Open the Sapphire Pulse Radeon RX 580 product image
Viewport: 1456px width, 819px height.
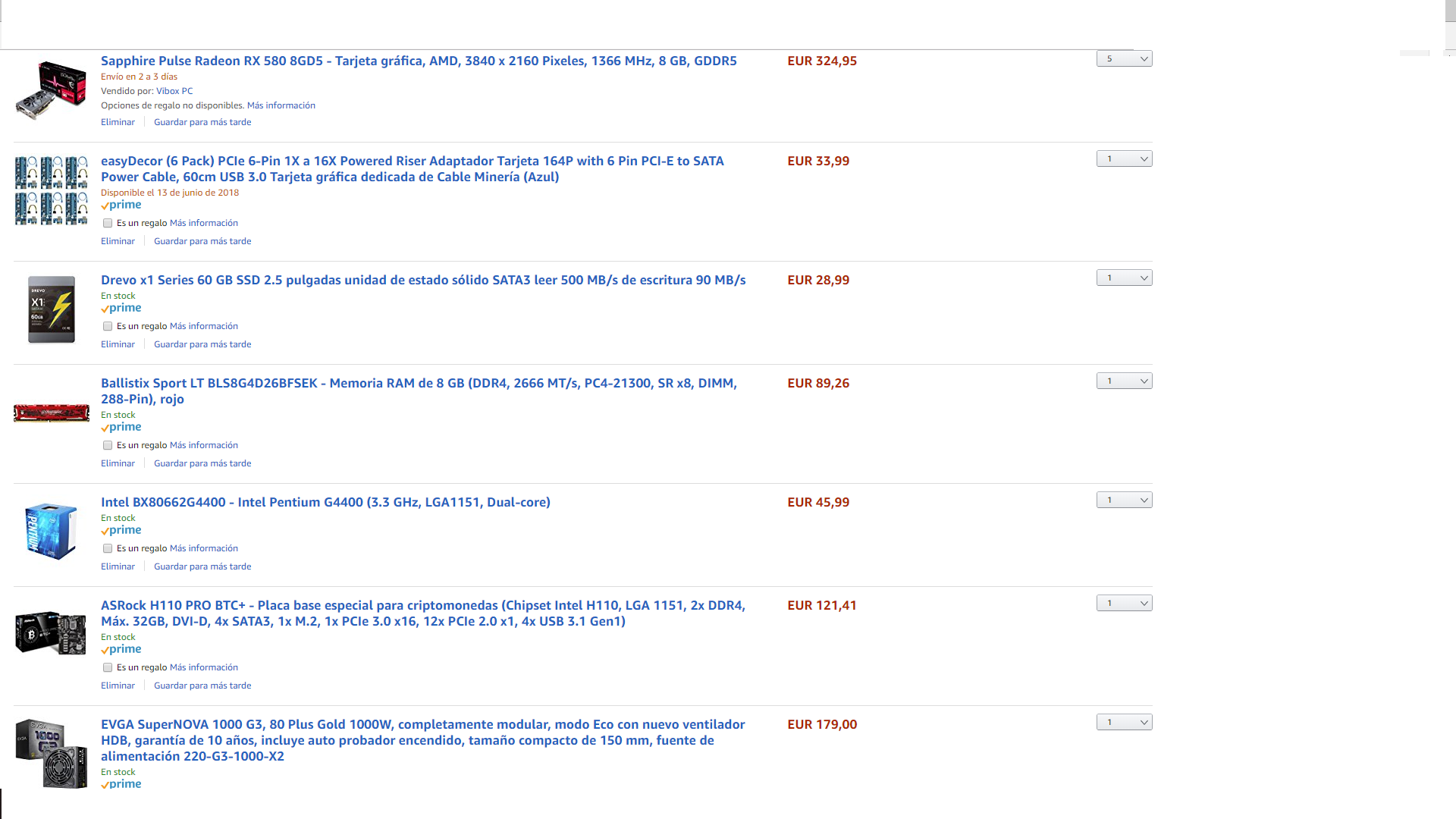(x=51, y=90)
